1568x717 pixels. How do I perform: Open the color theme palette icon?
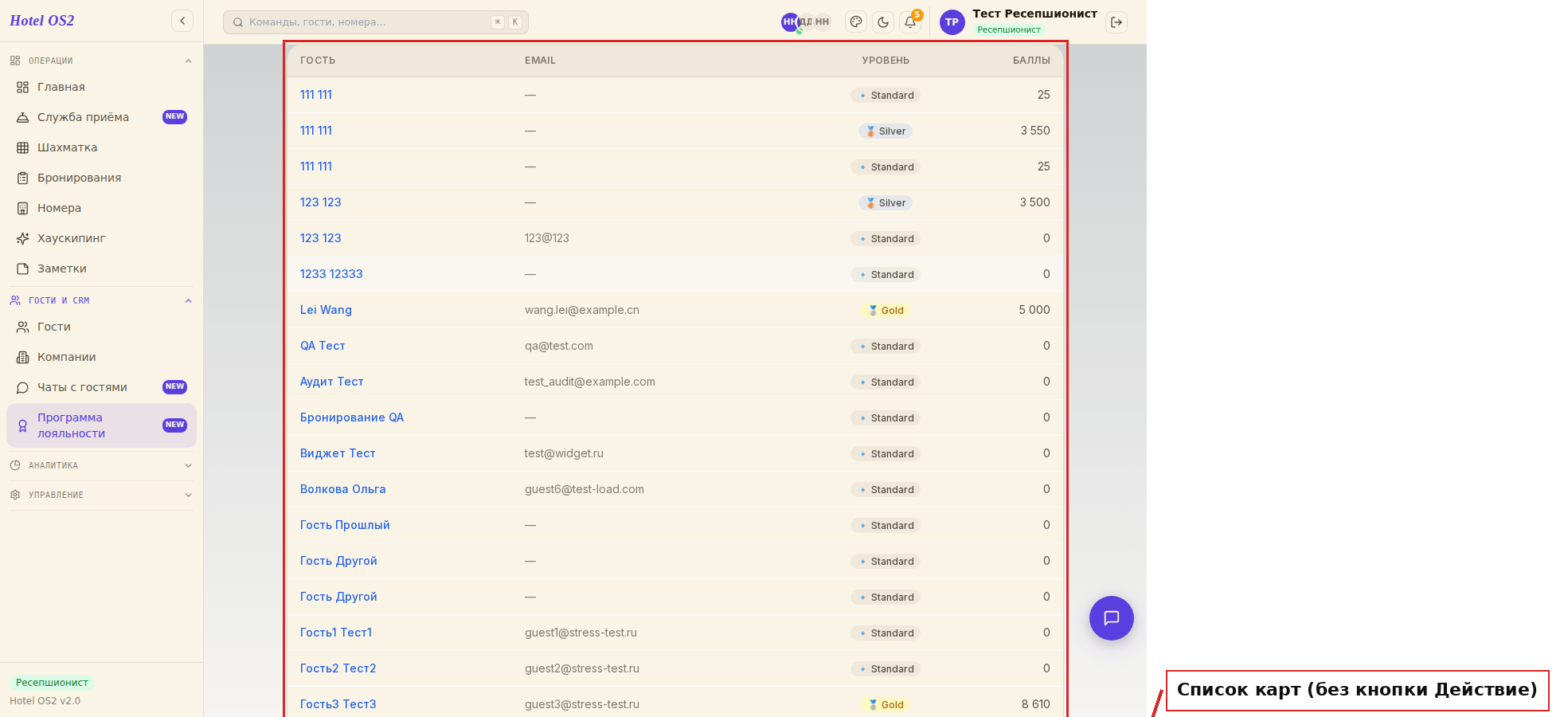(856, 22)
